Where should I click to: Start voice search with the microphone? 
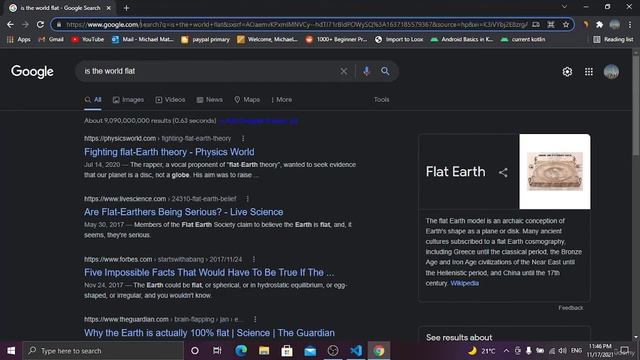[367, 71]
